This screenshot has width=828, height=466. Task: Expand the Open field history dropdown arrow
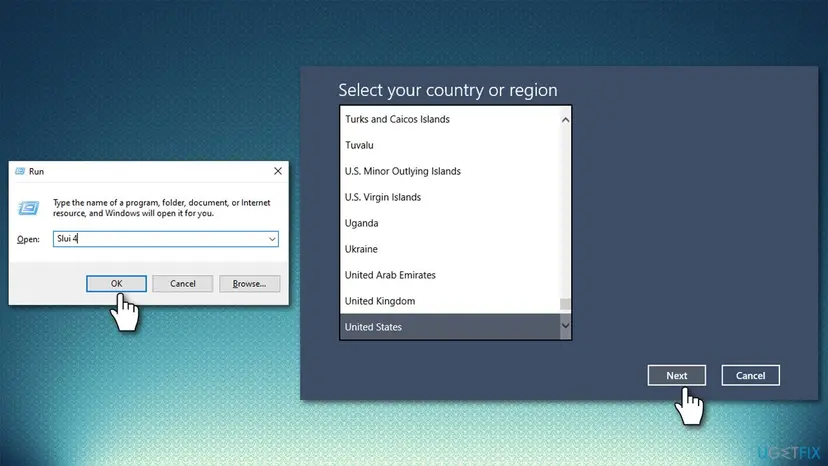272,239
